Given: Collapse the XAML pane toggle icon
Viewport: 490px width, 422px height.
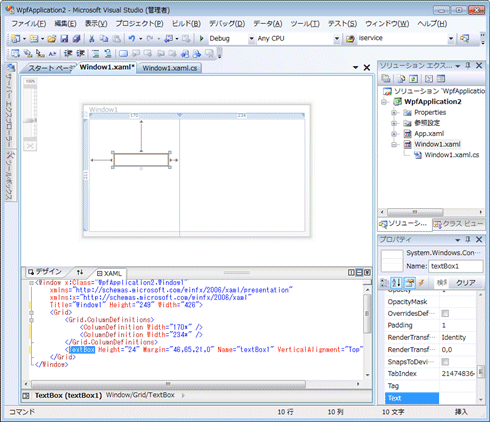Looking at the screenshot, I should click(367, 273).
